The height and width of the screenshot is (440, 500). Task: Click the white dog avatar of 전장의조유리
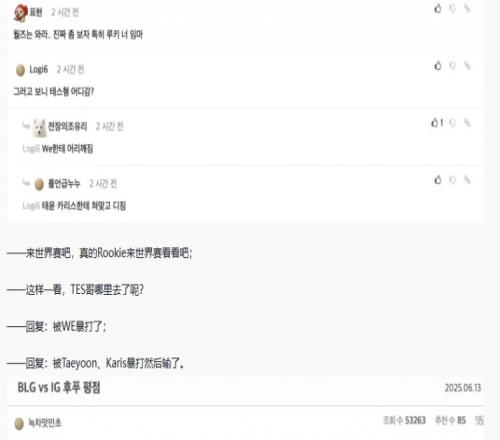pos(39,128)
